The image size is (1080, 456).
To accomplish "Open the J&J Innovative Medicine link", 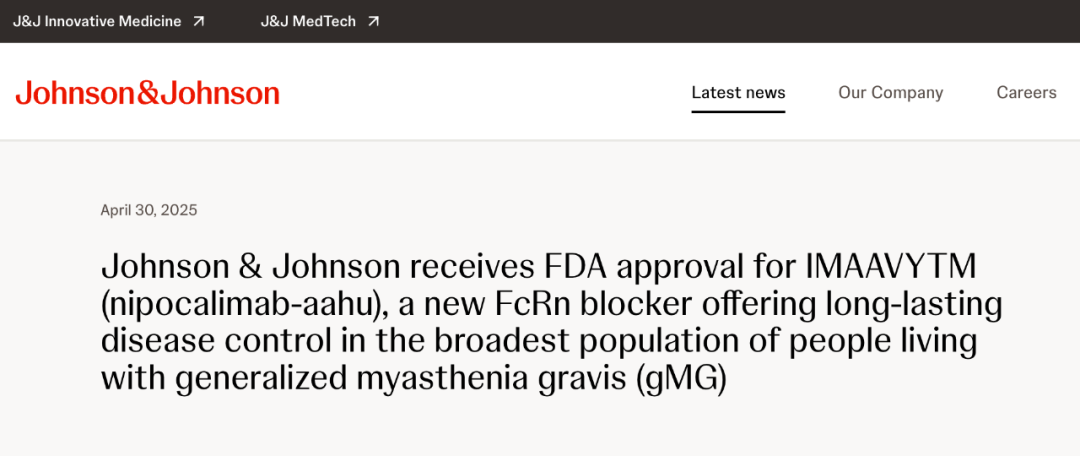I will pyautogui.click(x=109, y=21).
